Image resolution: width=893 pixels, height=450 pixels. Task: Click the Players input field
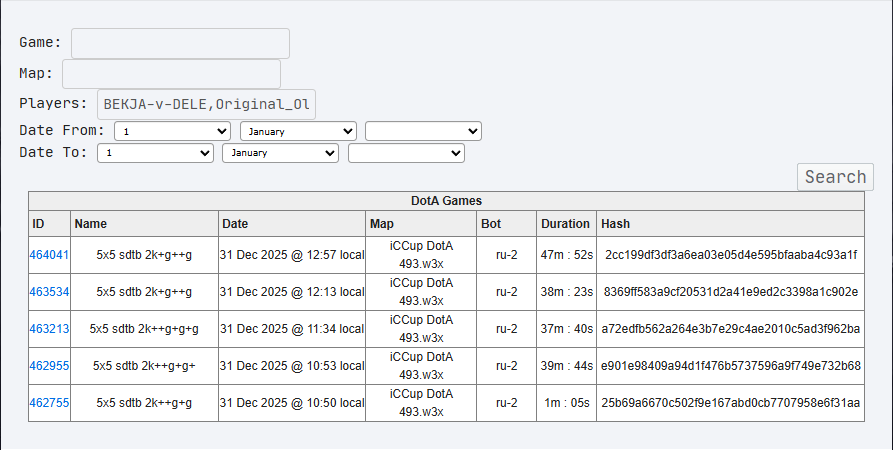click(206, 104)
